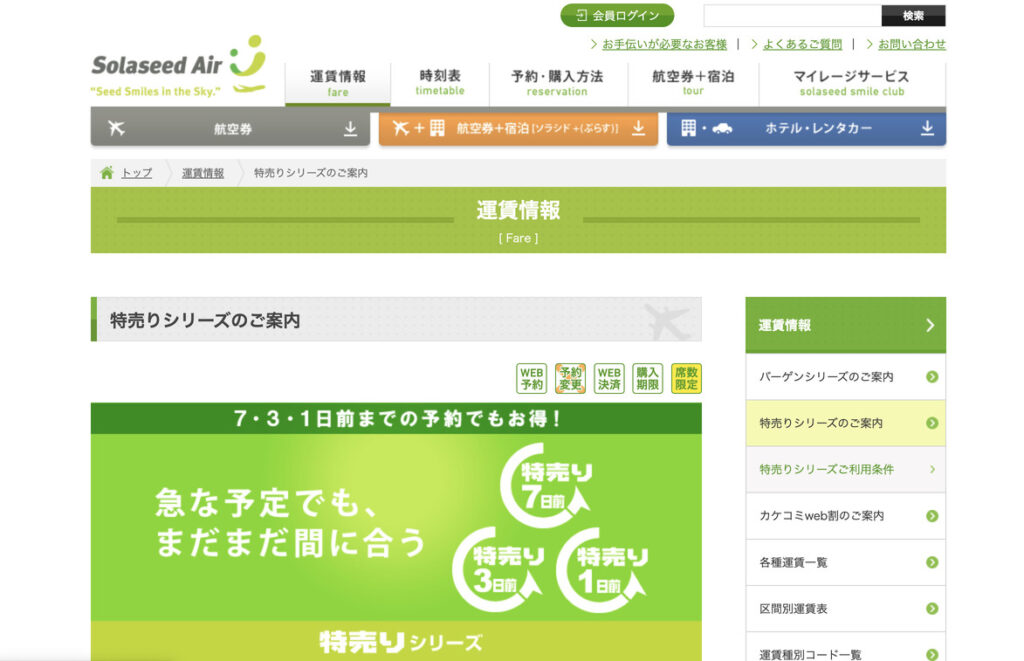This screenshot has width=1024, height=661.
Task: Click arrow icon beside バーゲンシリーズのご案内
Action: pyautogui.click(x=932, y=377)
